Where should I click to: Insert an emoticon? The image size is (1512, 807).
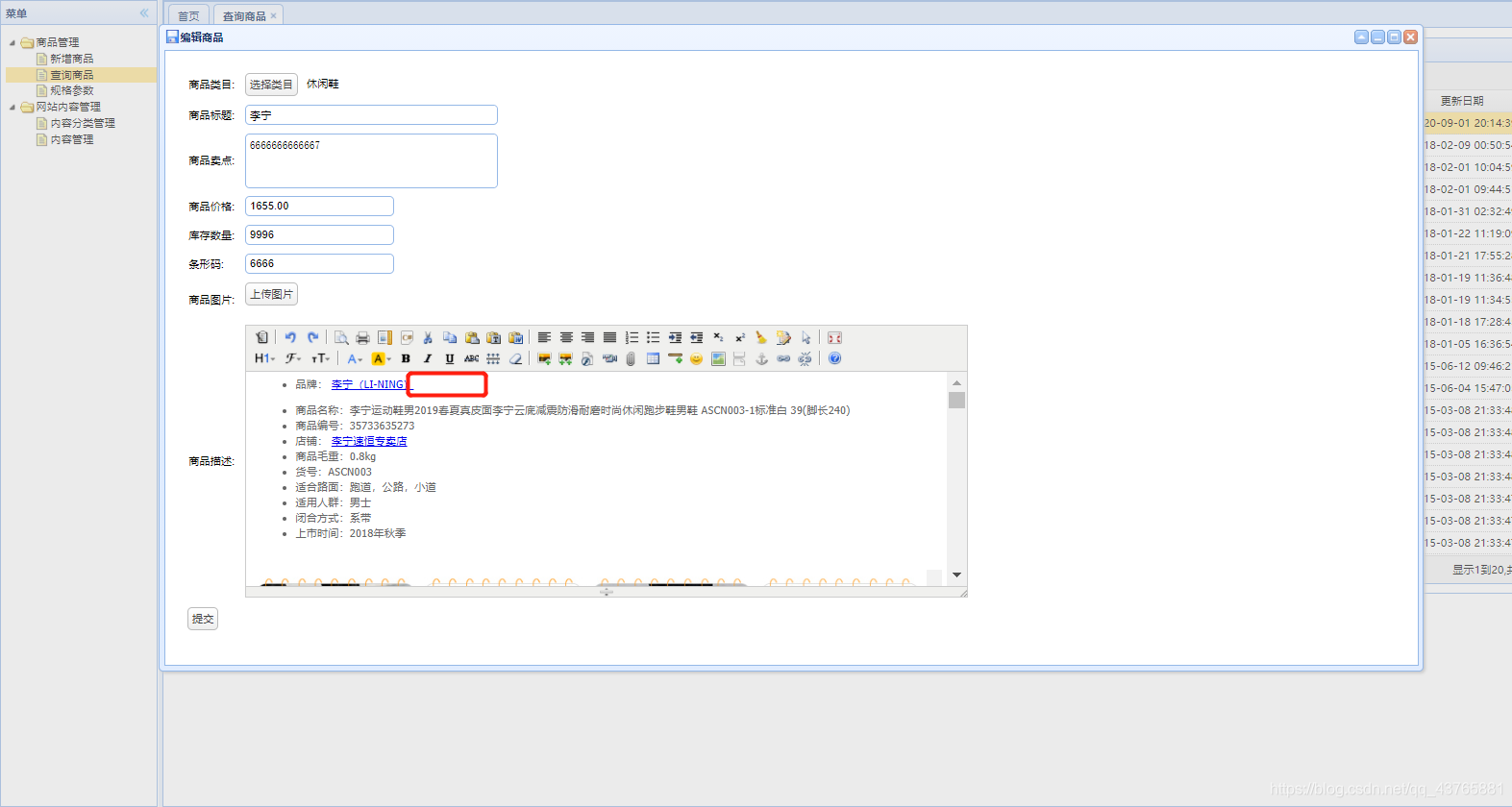pos(696,358)
